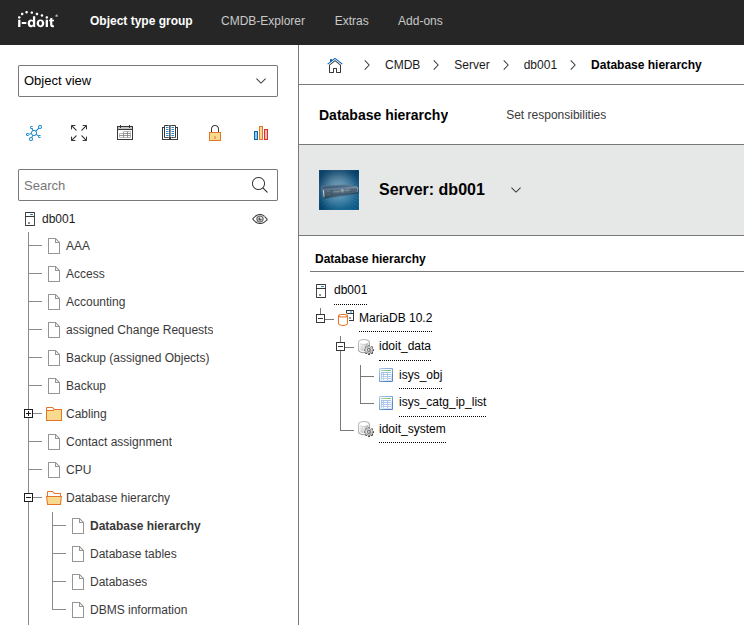Select the Database hierarchy tab
Viewport: 744px width, 625px height.
[383, 115]
